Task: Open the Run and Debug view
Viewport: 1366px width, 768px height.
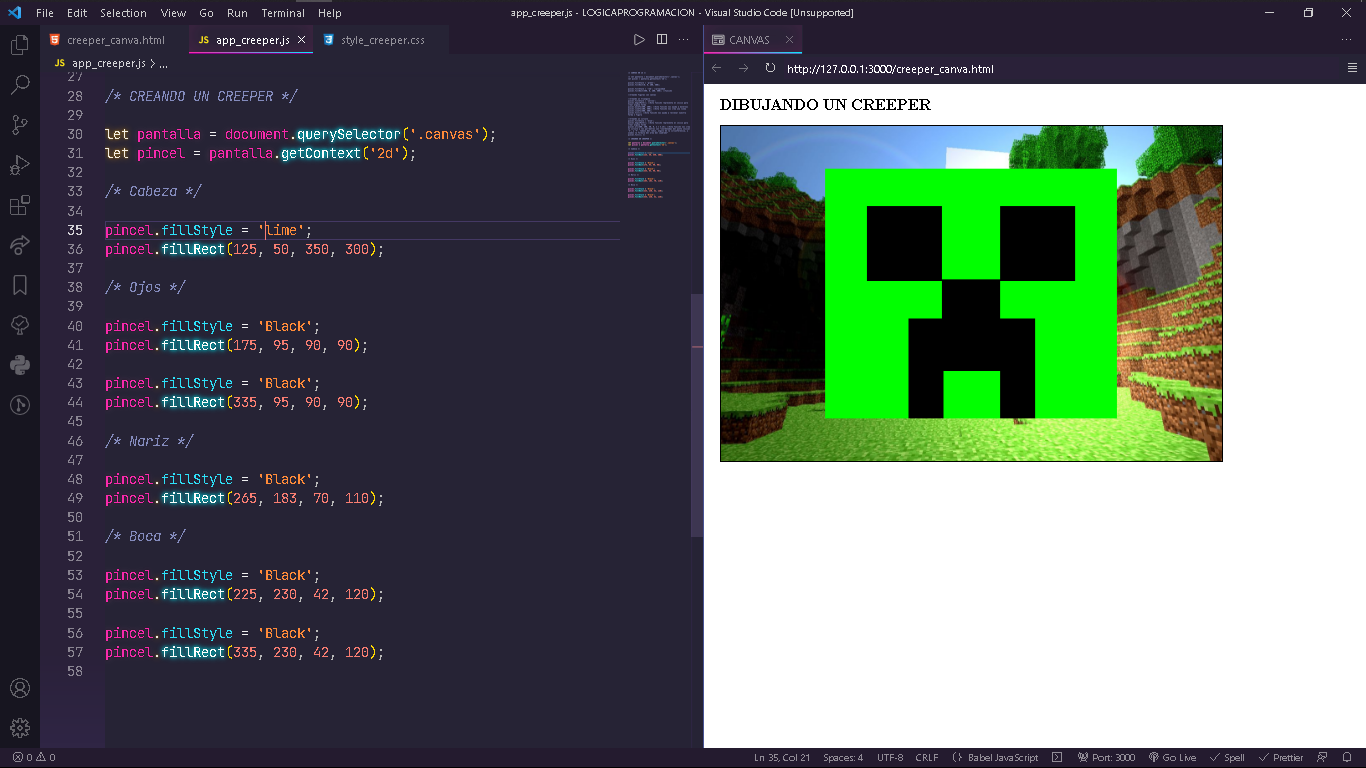Action: [x=19, y=165]
